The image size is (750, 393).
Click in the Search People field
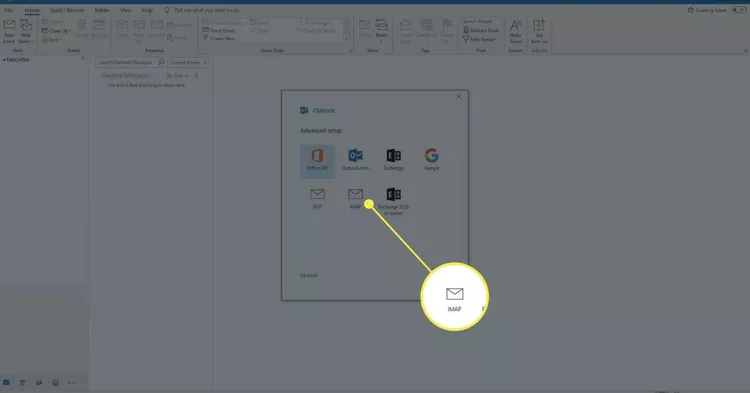point(481,22)
